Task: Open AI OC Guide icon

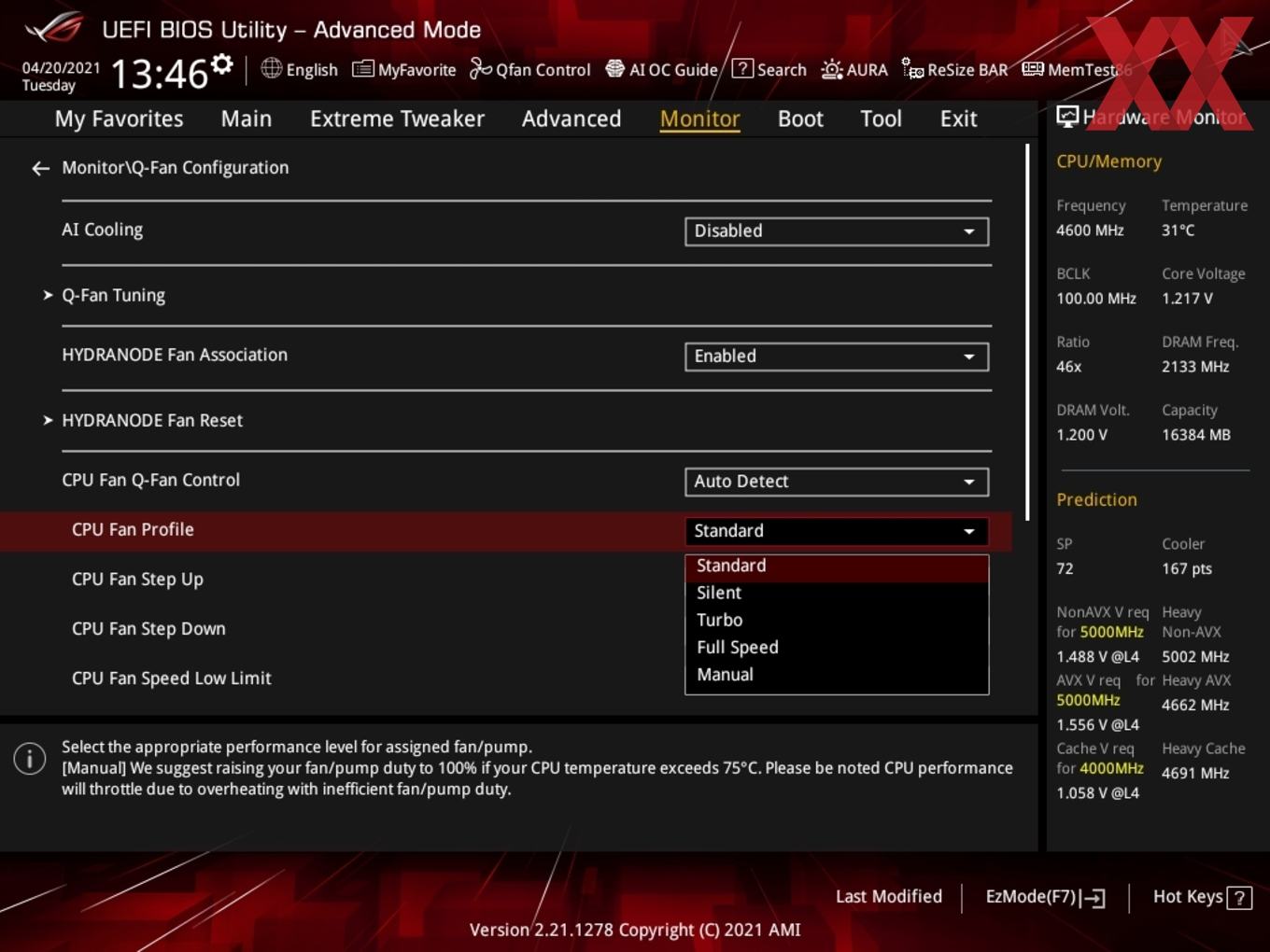Action: click(x=614, y=69)
